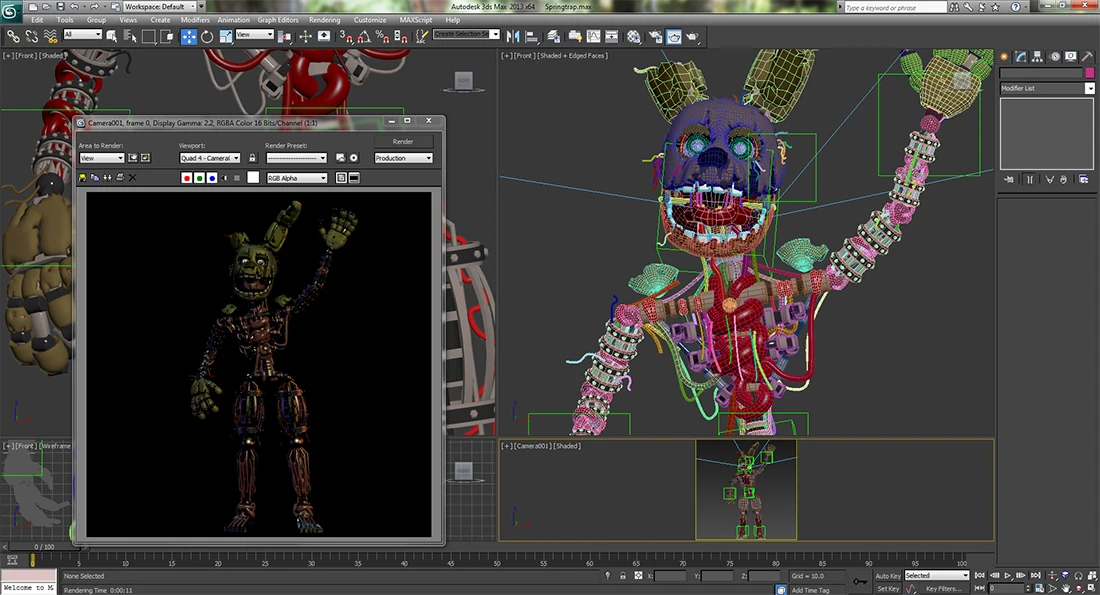This screenshot has width=1100, height=595.
Task: Select the Rotate tool in main toolbar
Action: (x=207, y=36)
